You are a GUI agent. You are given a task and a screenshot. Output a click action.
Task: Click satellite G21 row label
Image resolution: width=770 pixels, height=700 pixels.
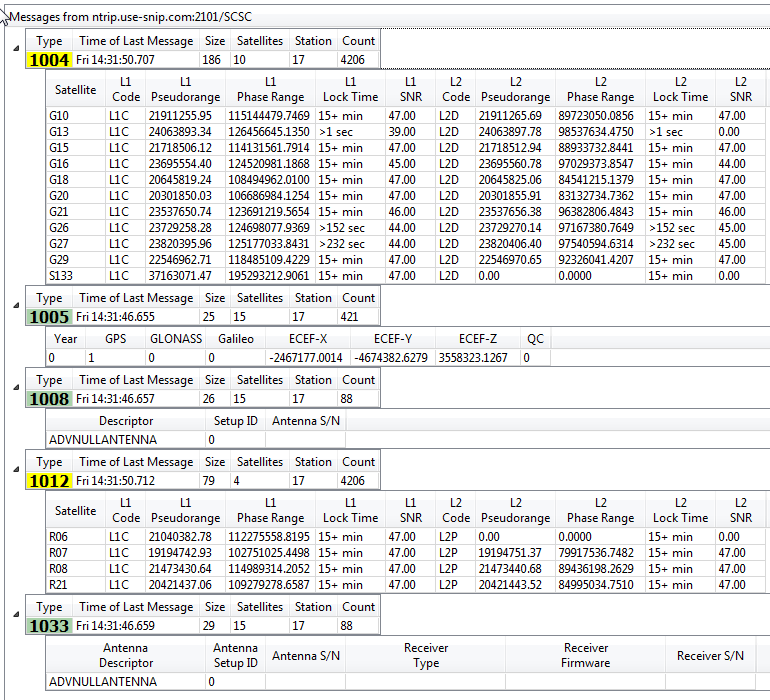point(59,212)
